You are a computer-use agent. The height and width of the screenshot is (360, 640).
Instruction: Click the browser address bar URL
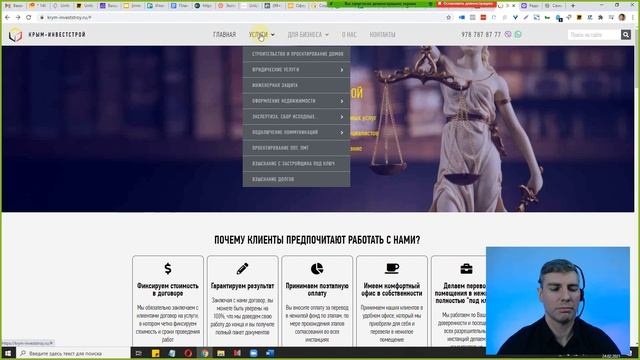click(x=69, y=18)
